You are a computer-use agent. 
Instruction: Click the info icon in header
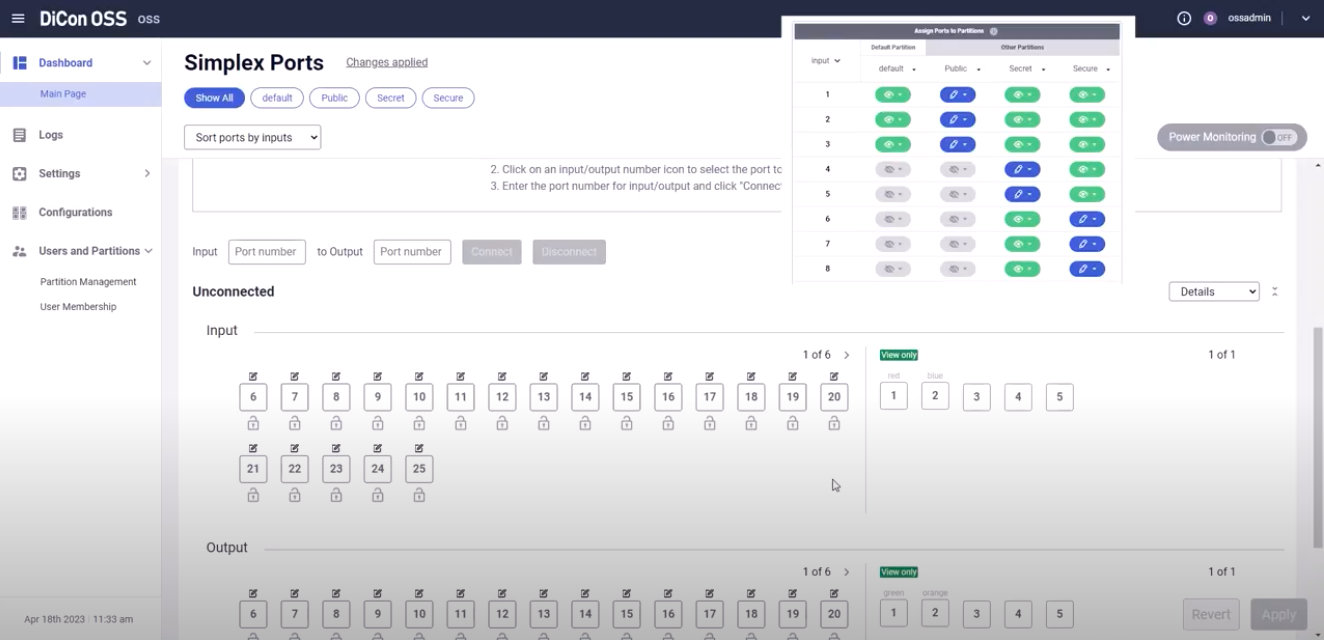click(x=1184, y=18)
